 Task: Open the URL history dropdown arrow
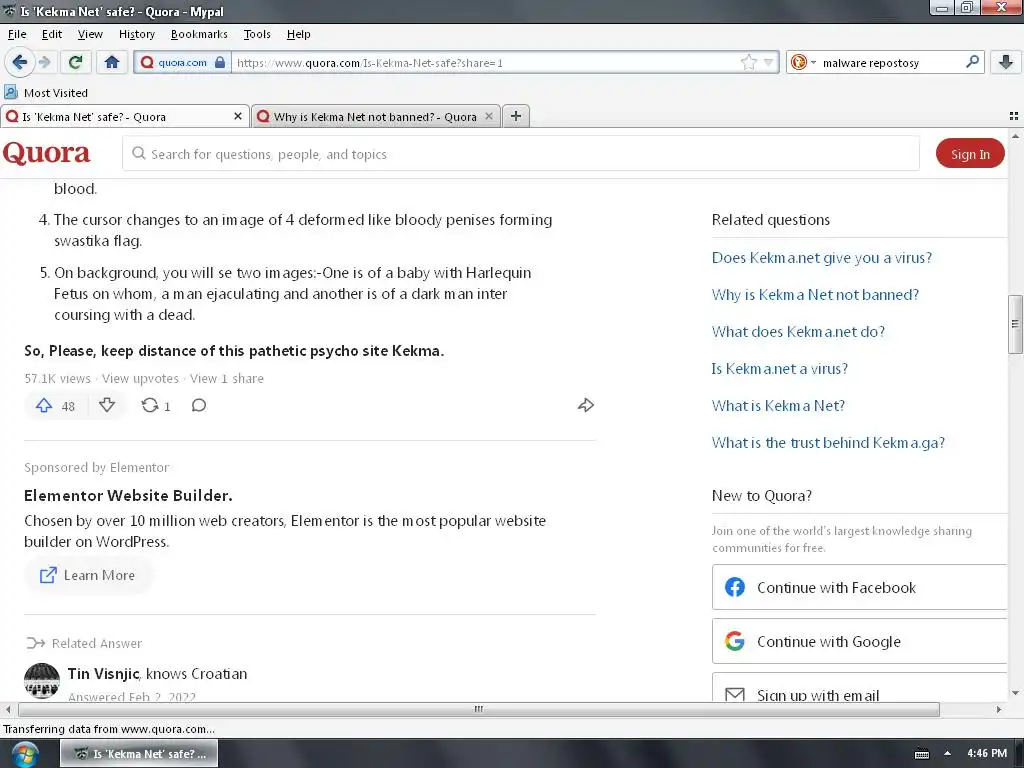click(768, 63)
